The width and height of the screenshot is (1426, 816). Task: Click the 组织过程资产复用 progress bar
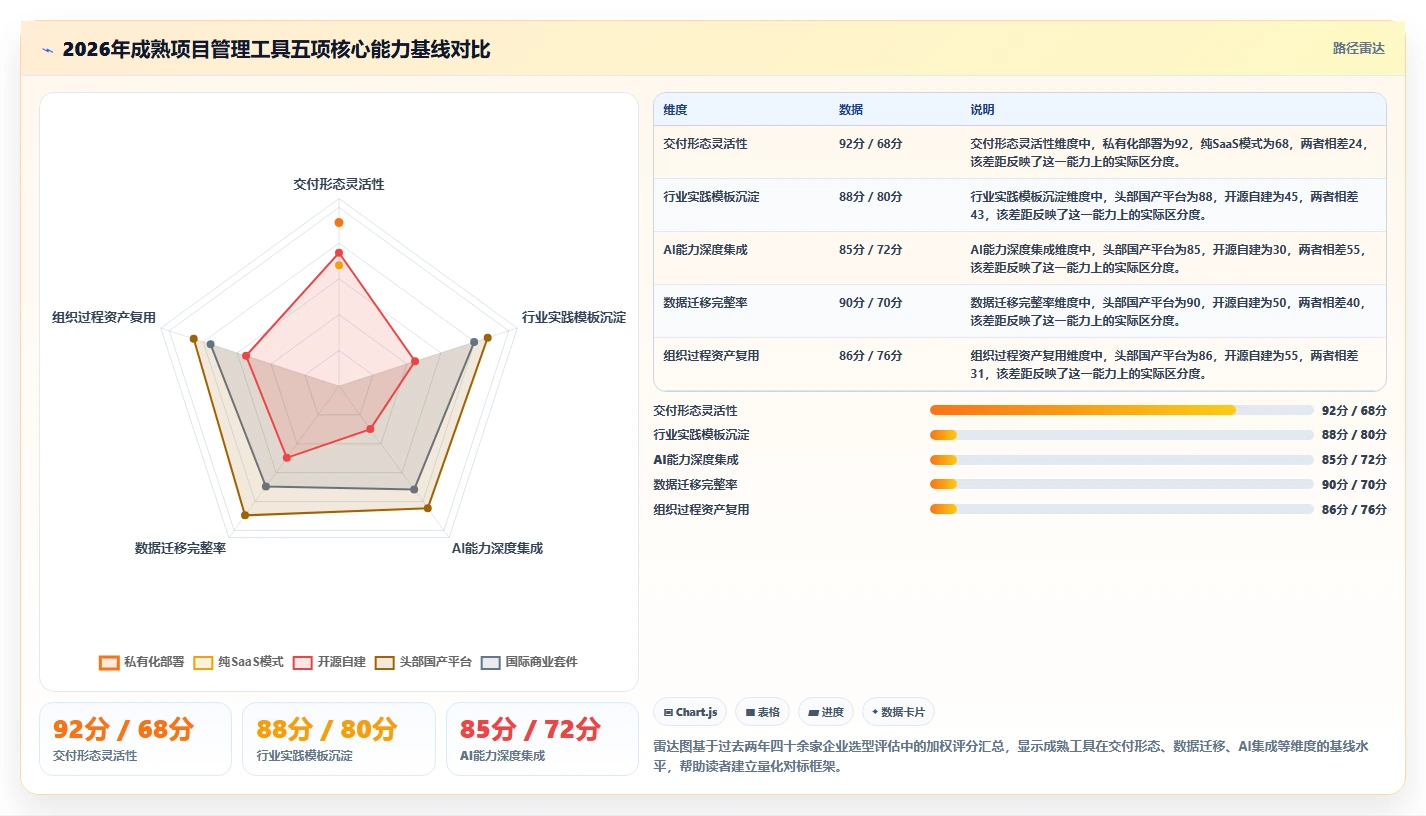[x=1121, y=509]
